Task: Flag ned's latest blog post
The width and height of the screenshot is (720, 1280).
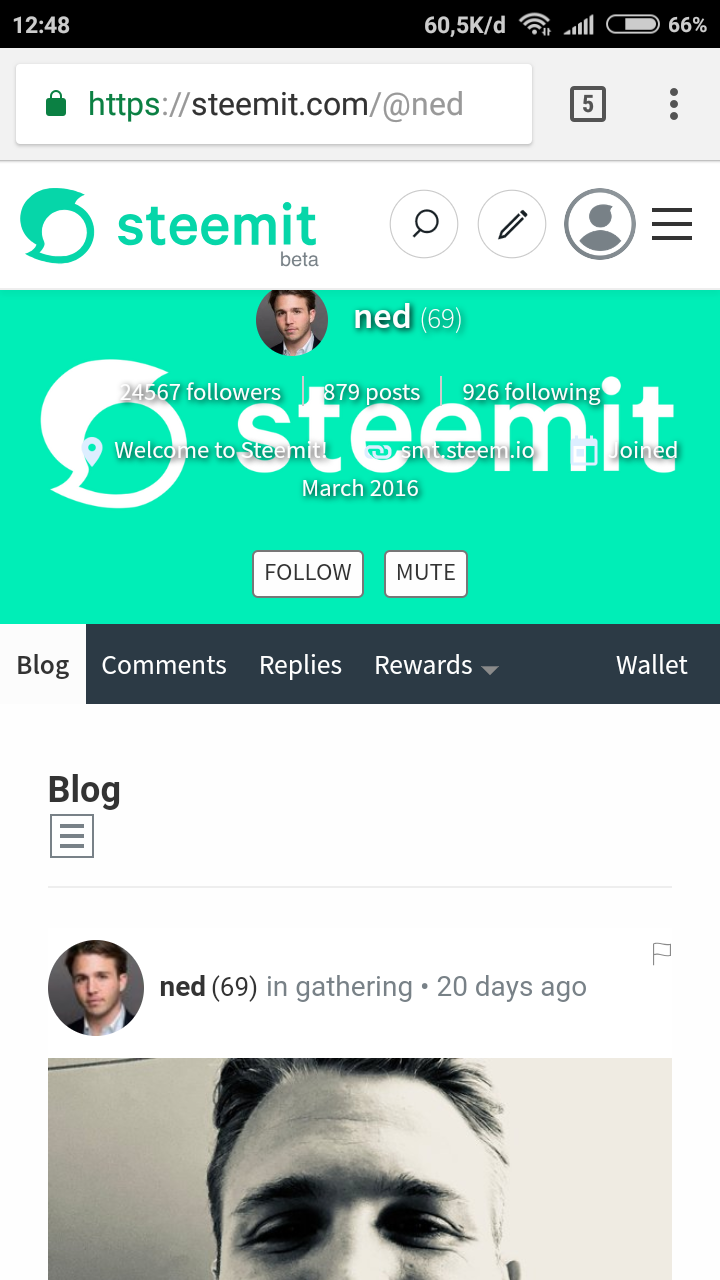Action: coord(661,954)
